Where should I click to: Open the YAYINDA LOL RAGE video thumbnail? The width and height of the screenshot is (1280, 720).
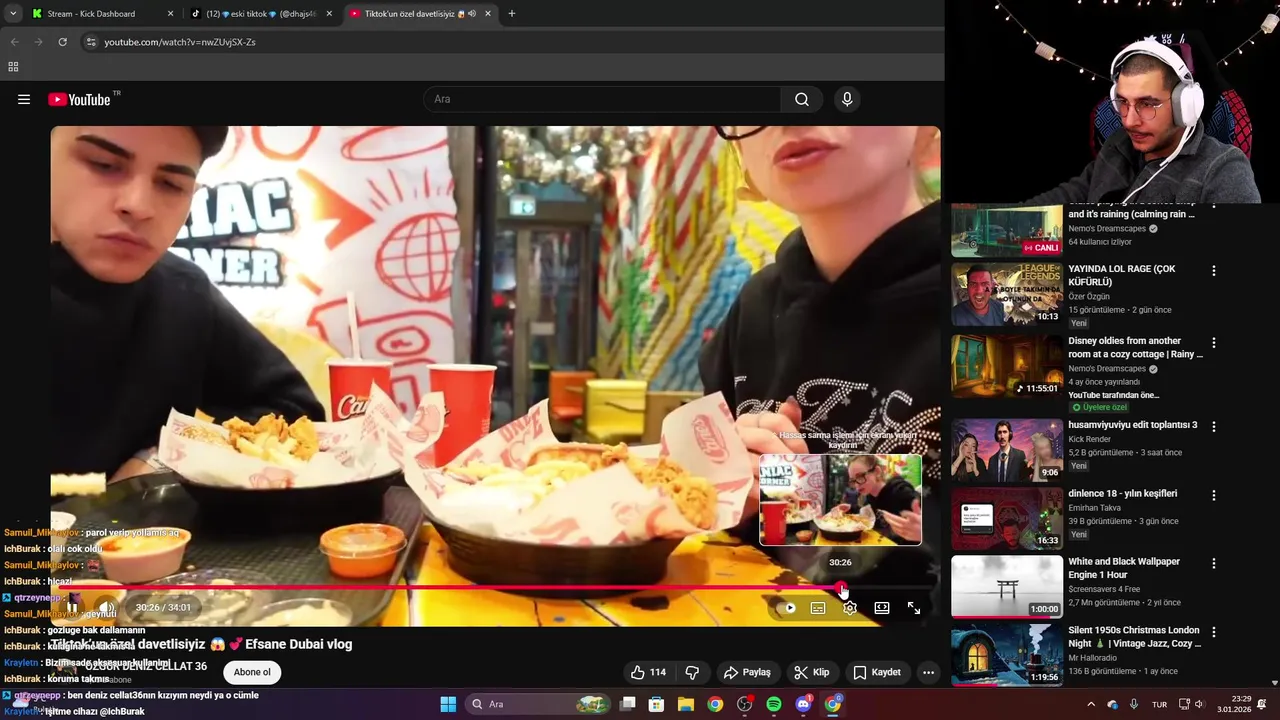(x=1006, y=294)
